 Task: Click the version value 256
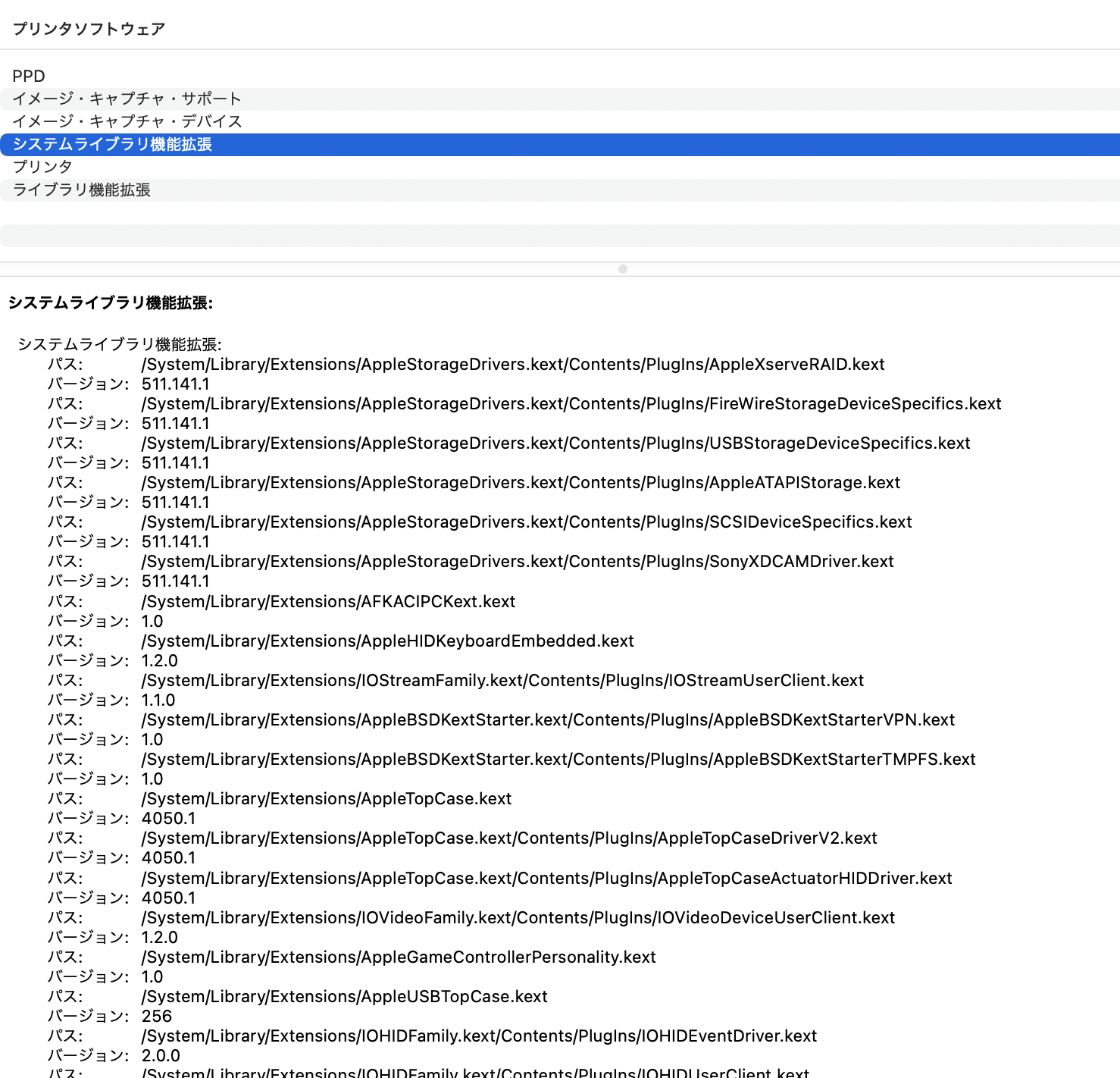pos(157,1017)
